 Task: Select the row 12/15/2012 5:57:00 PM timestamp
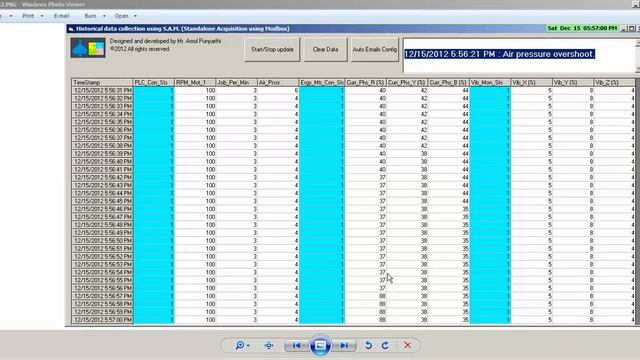pyautogui.click(x=102, y=320)
